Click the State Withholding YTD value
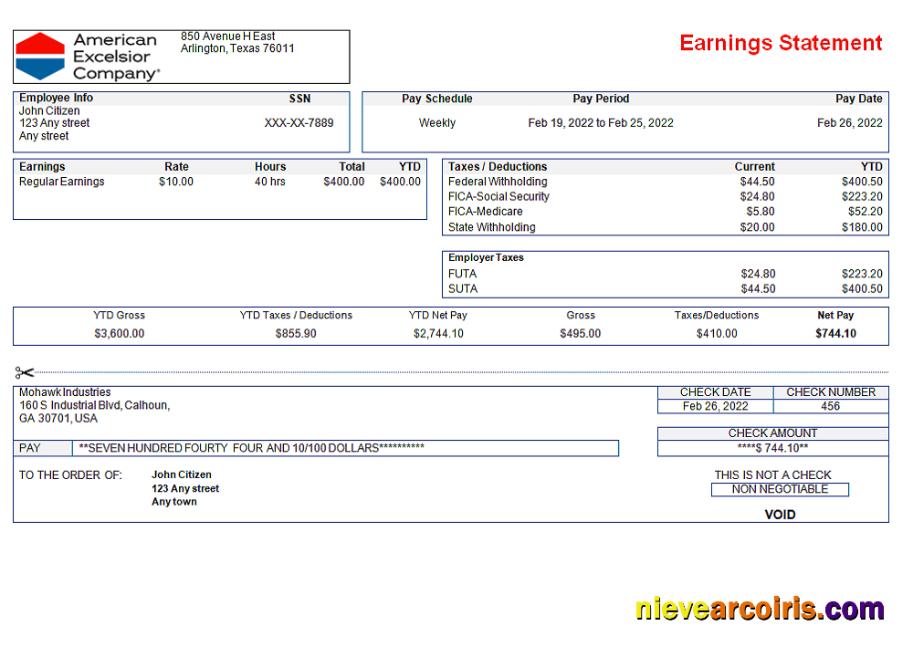The image size is (913, 657). 862,227
